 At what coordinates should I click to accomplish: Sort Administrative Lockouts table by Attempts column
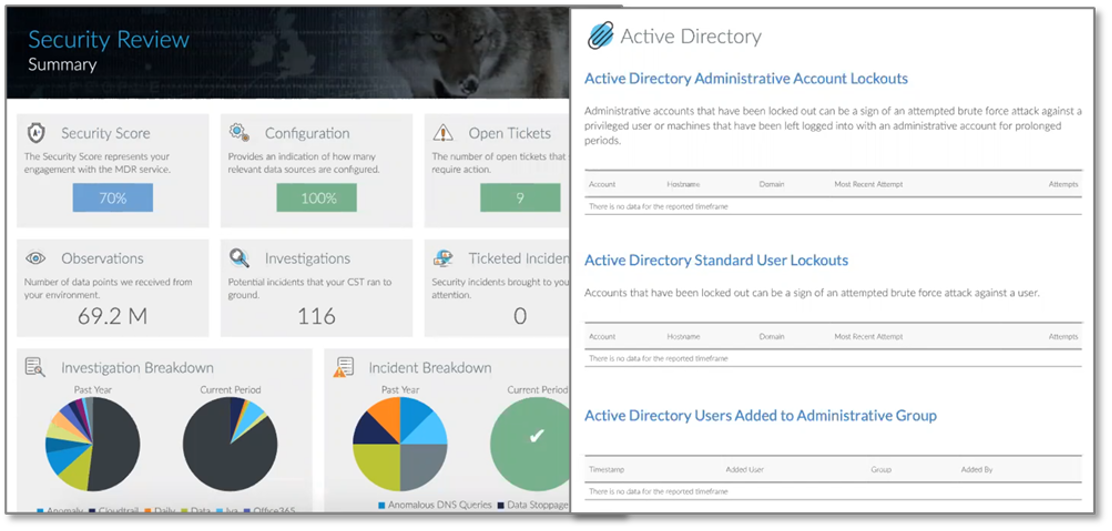(1063, 184)
